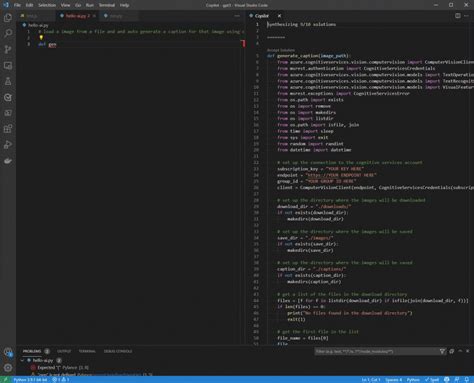Screen dimensions: 474x383
Task: Click the def generate_caption line in Copilot
Action: click(x=309, y=56)
